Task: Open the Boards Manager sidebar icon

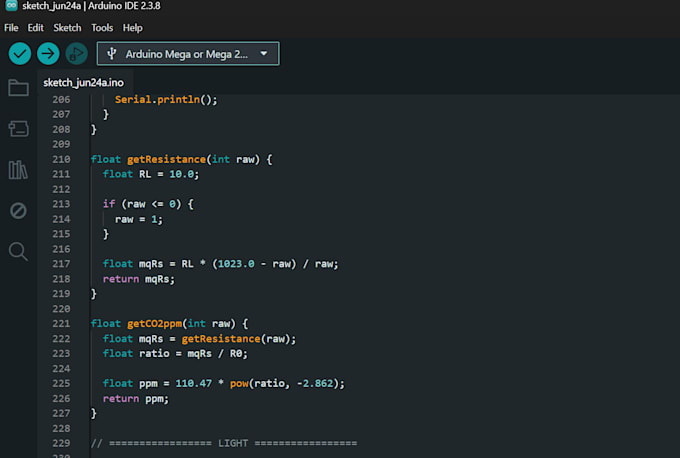Action: [18, 128]
